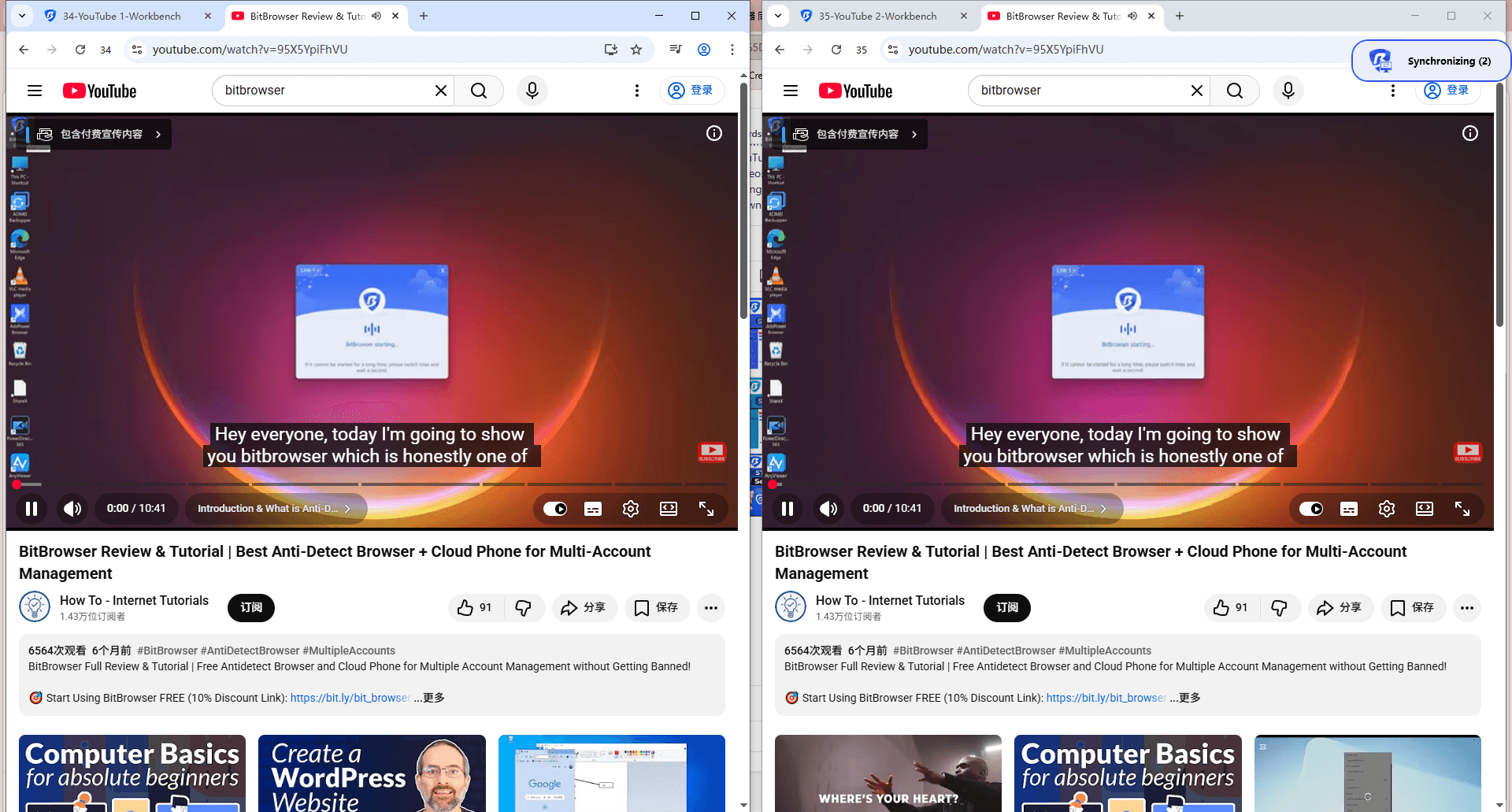Go home via the YouTube logo
The height and width of the screenshot is (812, 1512).
99,91
